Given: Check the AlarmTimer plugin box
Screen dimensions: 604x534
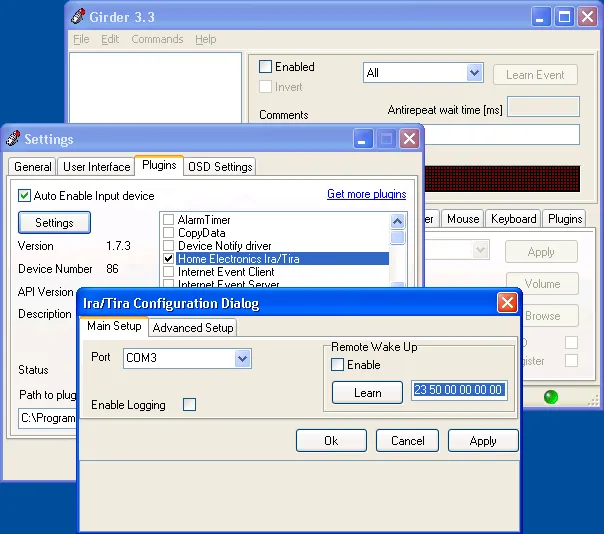Looking at the screenshot, I should point(168,220).
